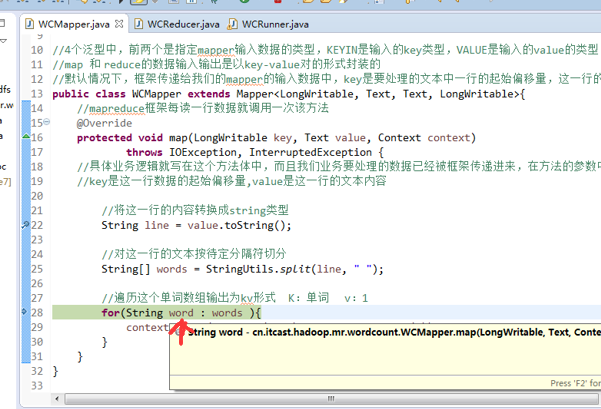The height and width of the screenshot is (409, 601).
Task: Click the 'words' array reference on line 28
Action: pos(227,313)
